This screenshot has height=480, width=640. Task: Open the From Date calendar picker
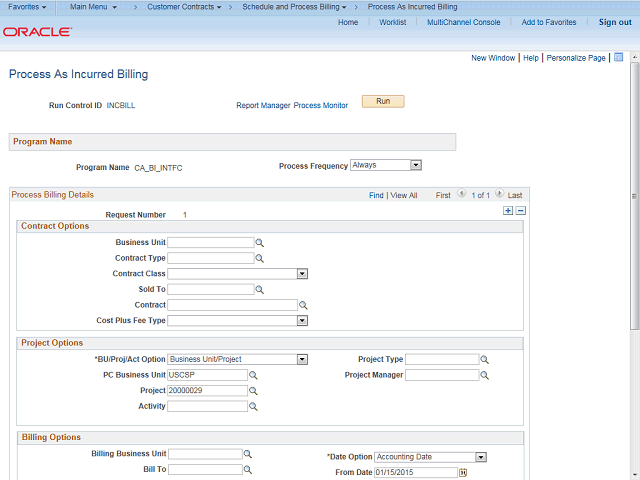(x=463, y=473)
